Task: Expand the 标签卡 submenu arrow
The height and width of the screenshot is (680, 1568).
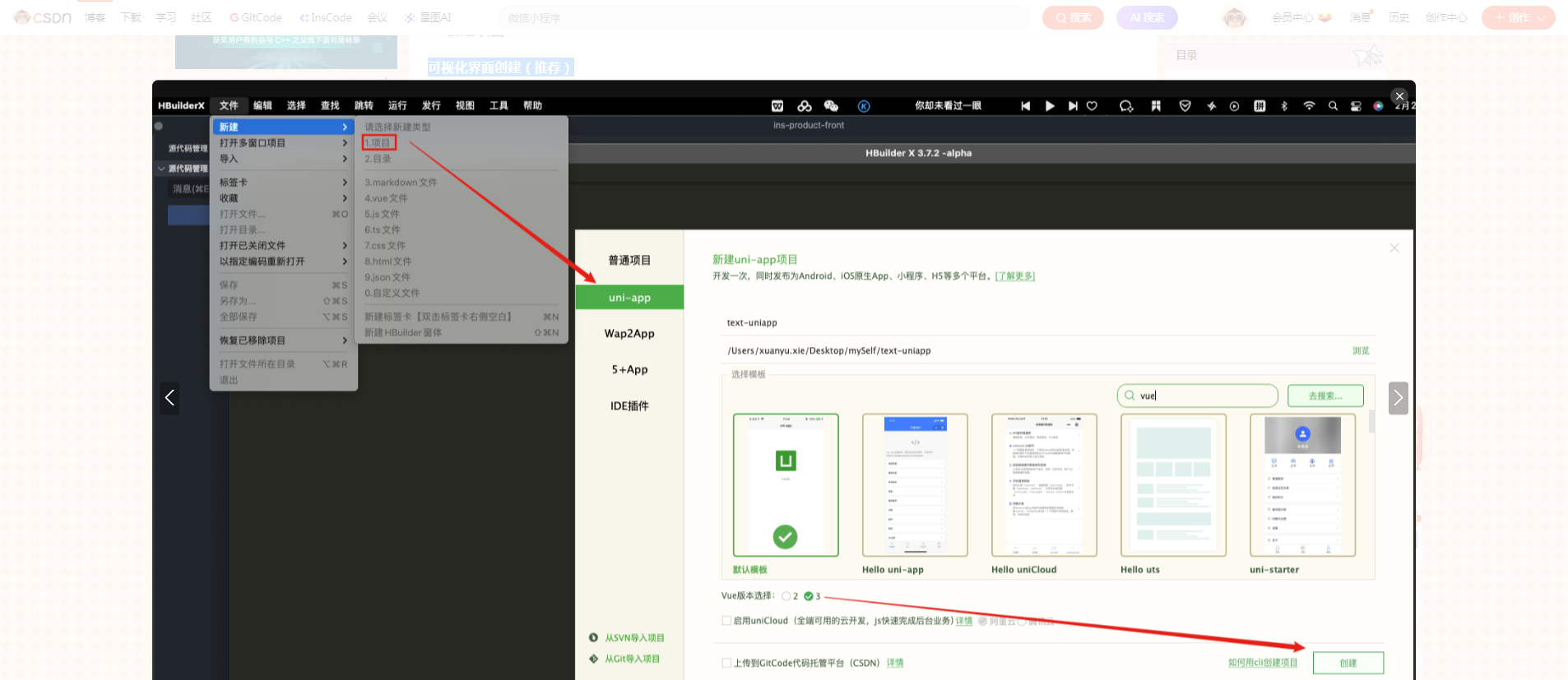Action: pos(345,183)
